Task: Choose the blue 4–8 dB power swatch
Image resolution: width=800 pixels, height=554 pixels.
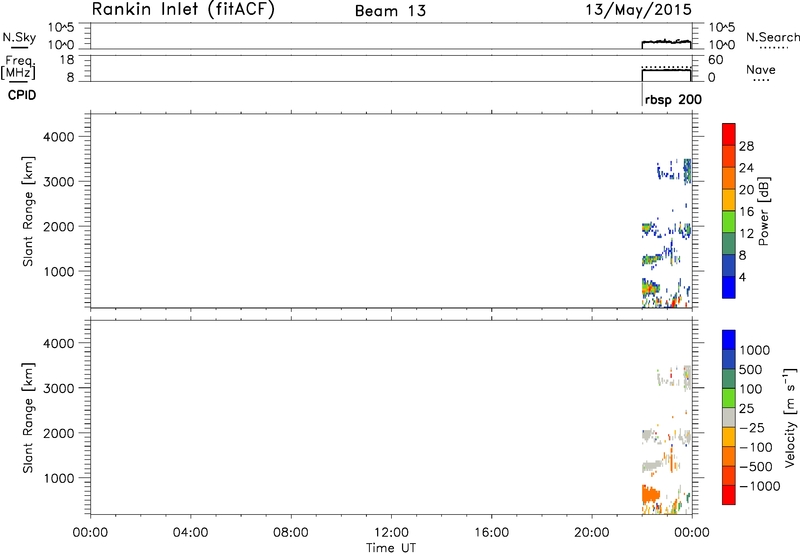Action: [729, 266]
